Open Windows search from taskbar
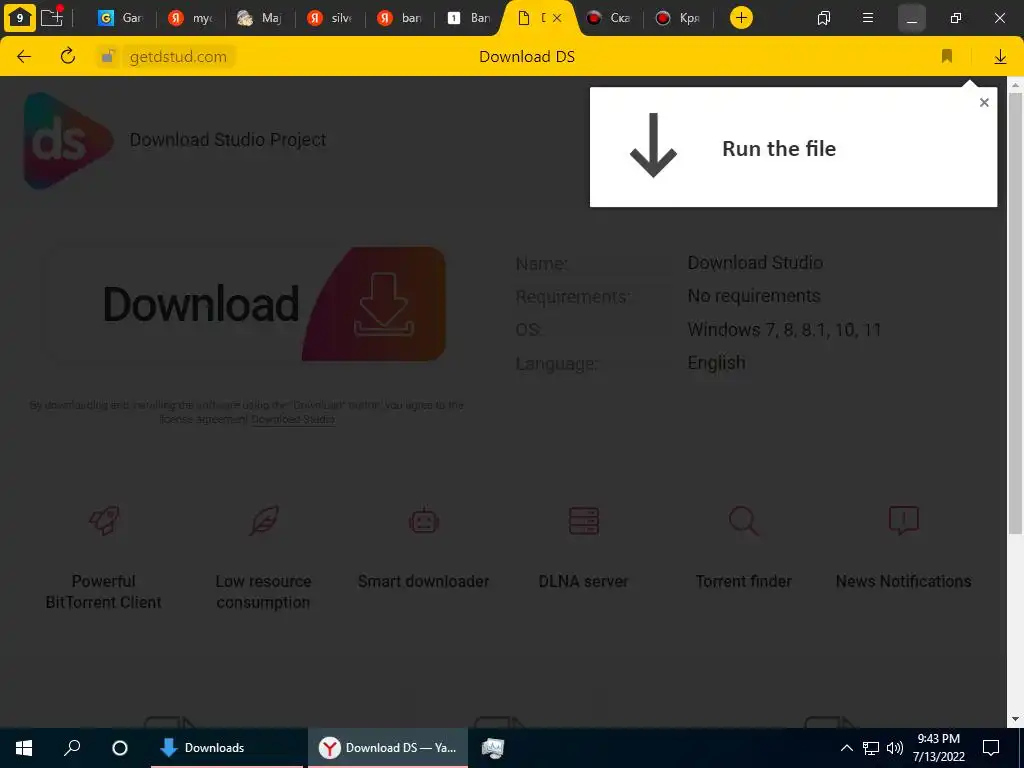Image resolution: width=1024 pixels, height=768 pixels. click(72, 748)
